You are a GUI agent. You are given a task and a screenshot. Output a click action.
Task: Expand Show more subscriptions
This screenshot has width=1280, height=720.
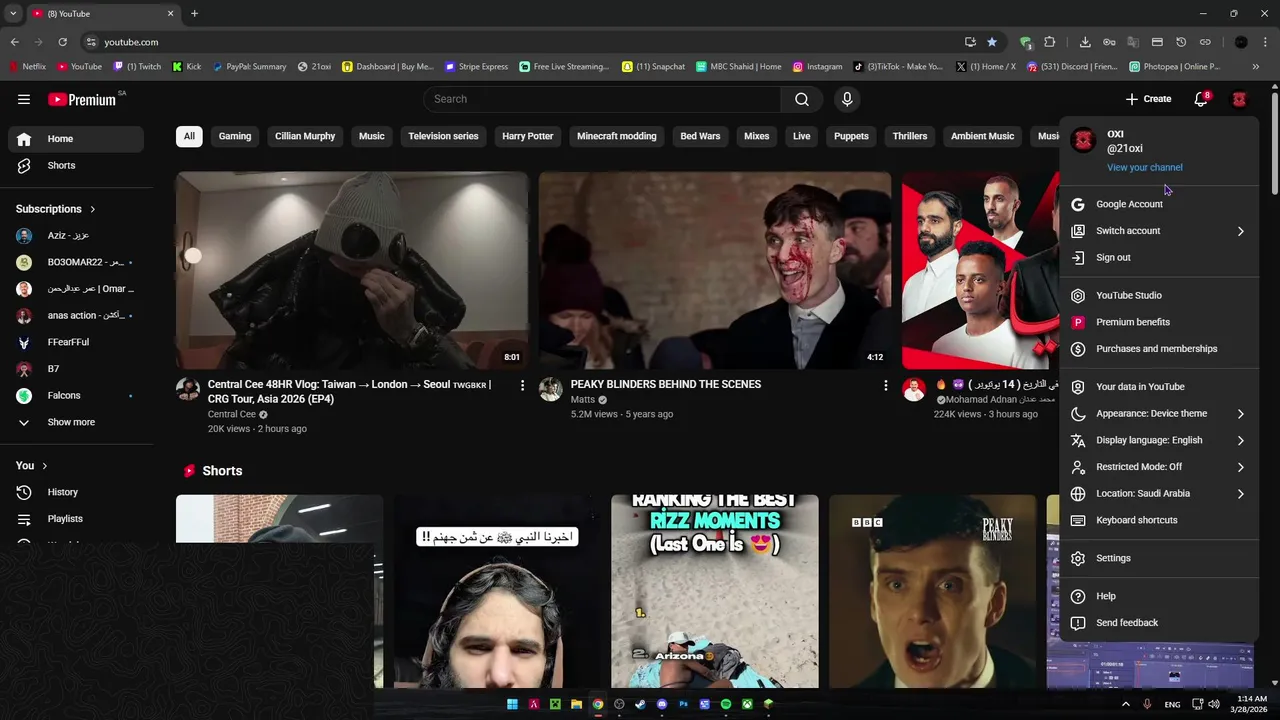click(76, 422)
